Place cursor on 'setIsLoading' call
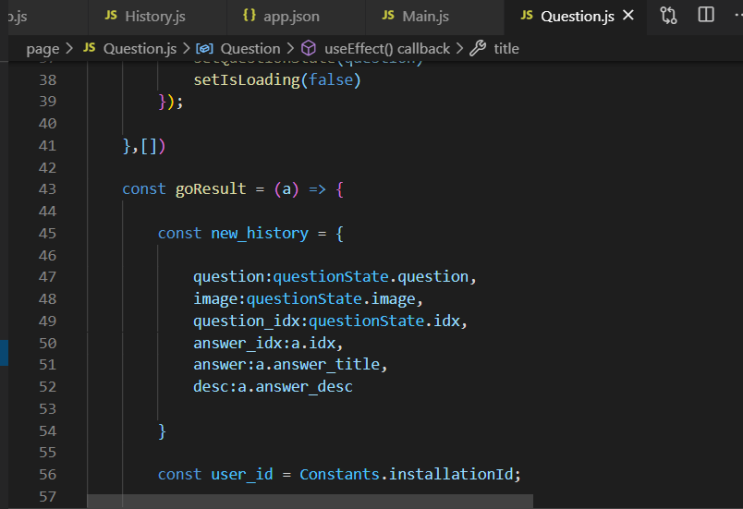The width and height of the screenshot is (743, 509). (246, 80)
